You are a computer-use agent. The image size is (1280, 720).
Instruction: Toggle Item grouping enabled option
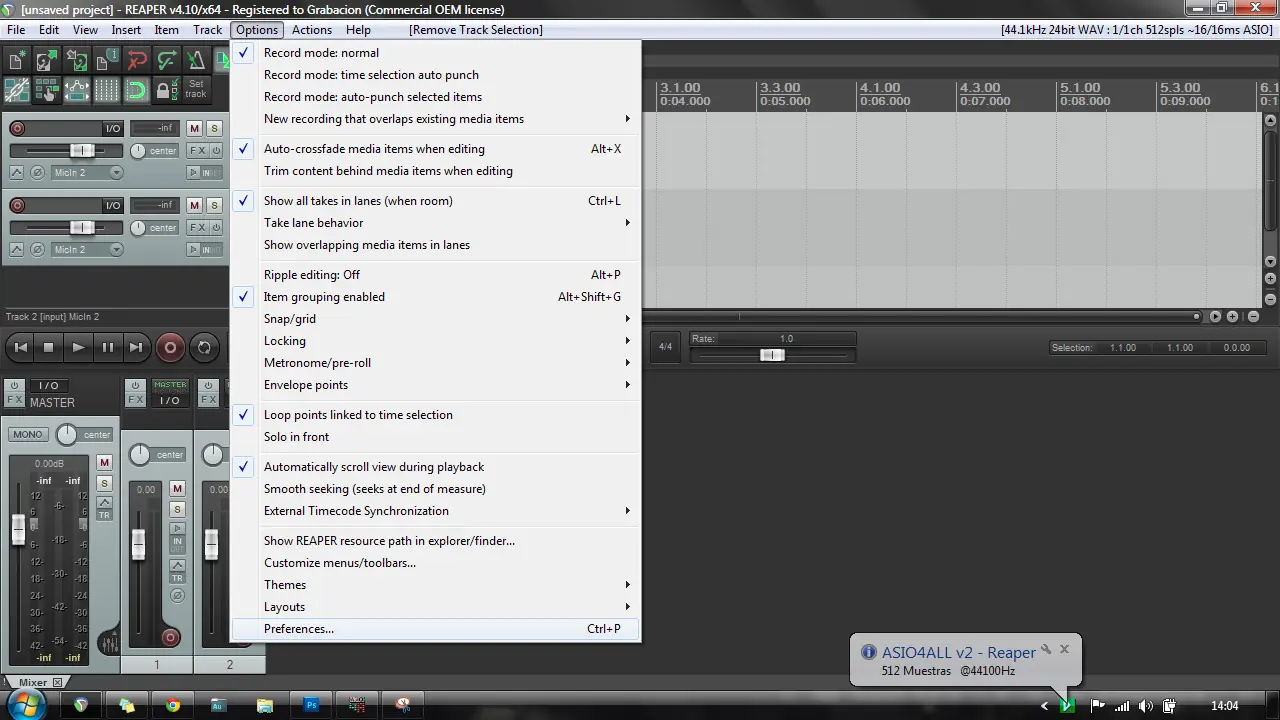(437, 297)
